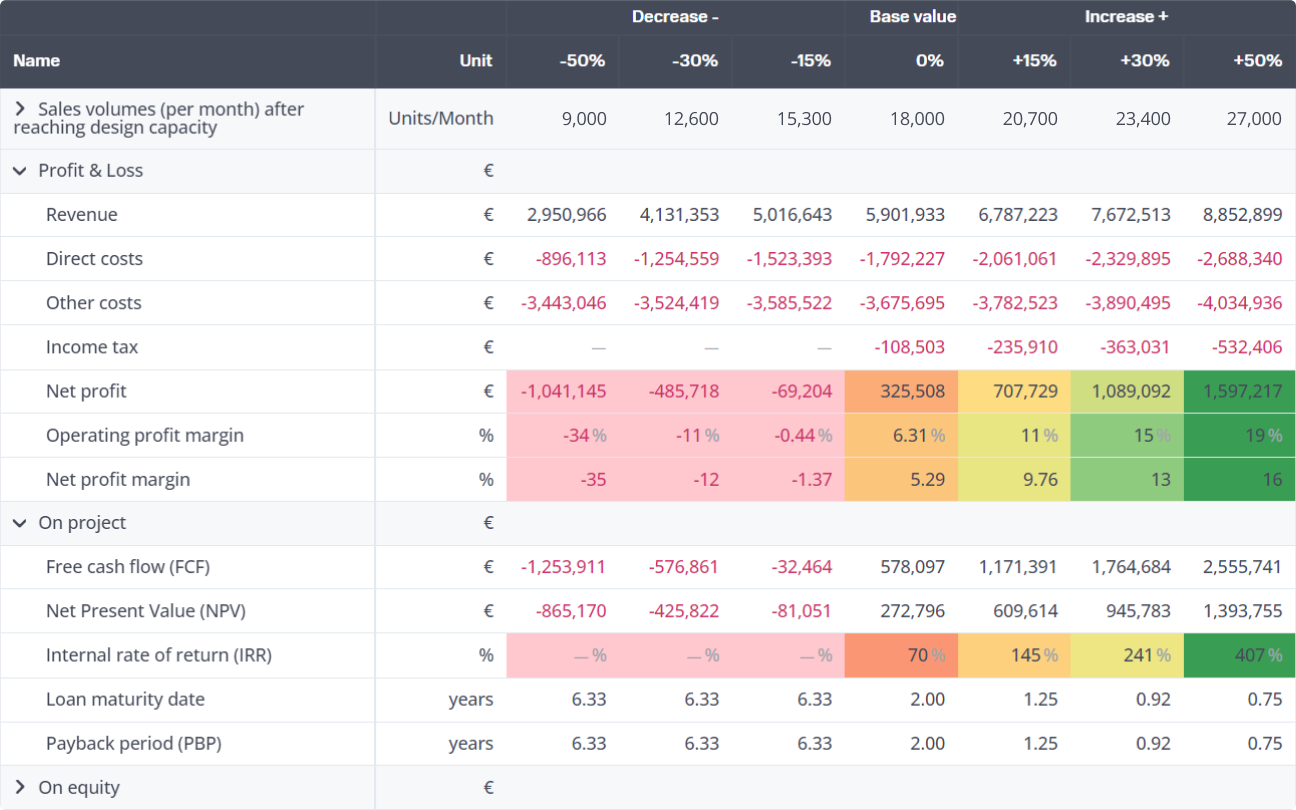Select the +50% column header
The height and width of the screenshot is (810, 1296).
pos(1258,61)
